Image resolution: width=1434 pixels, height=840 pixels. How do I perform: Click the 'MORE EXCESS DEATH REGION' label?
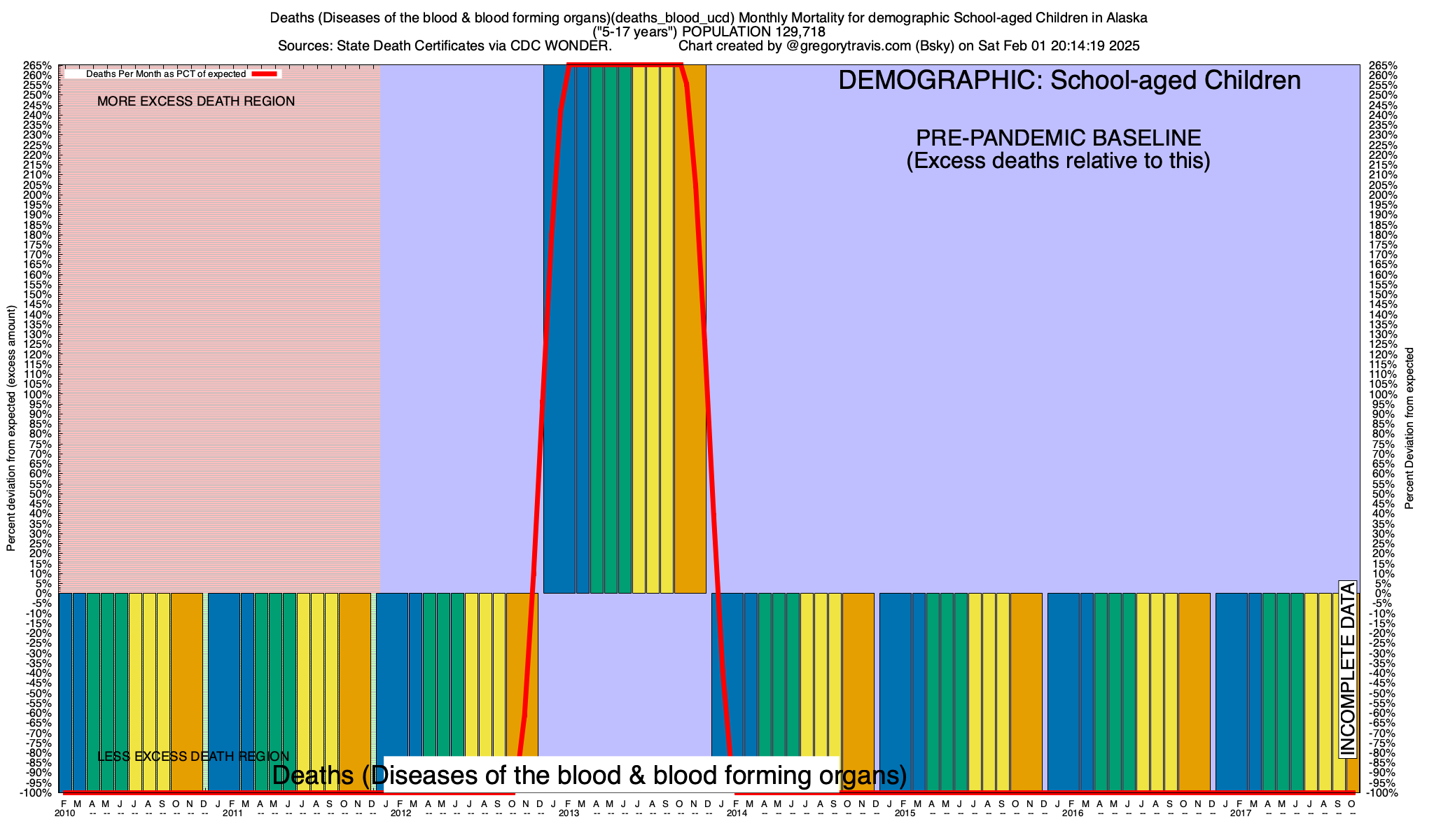196,101
